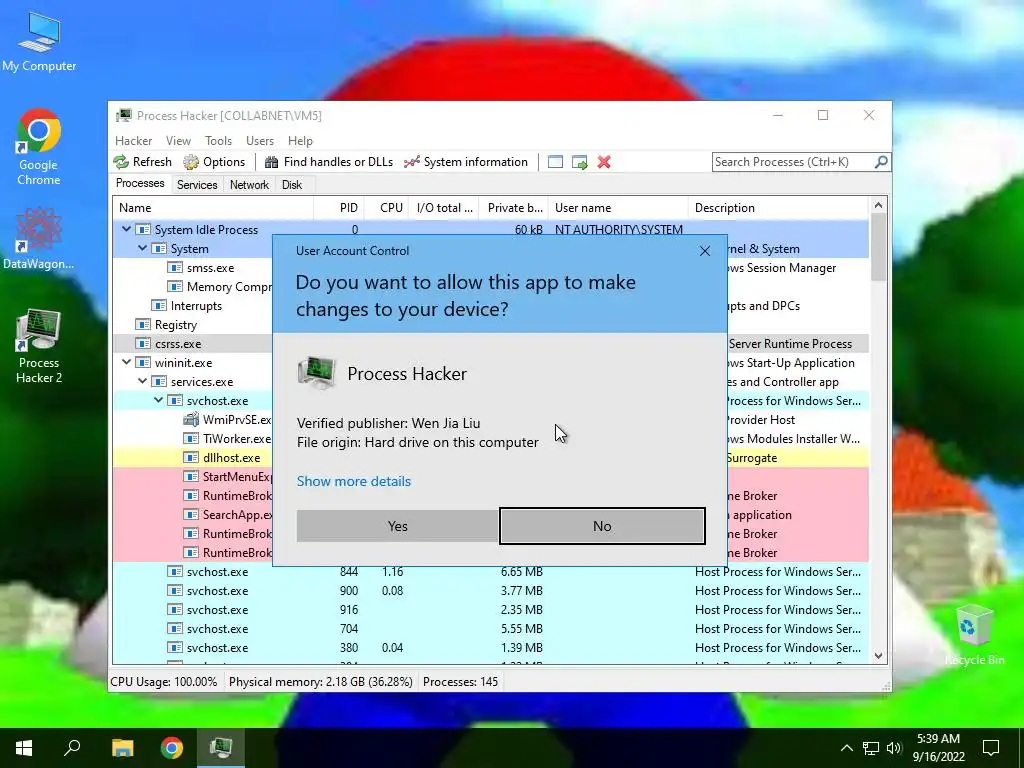Click the Refresh toolbar icon

(x=121, y=162)
